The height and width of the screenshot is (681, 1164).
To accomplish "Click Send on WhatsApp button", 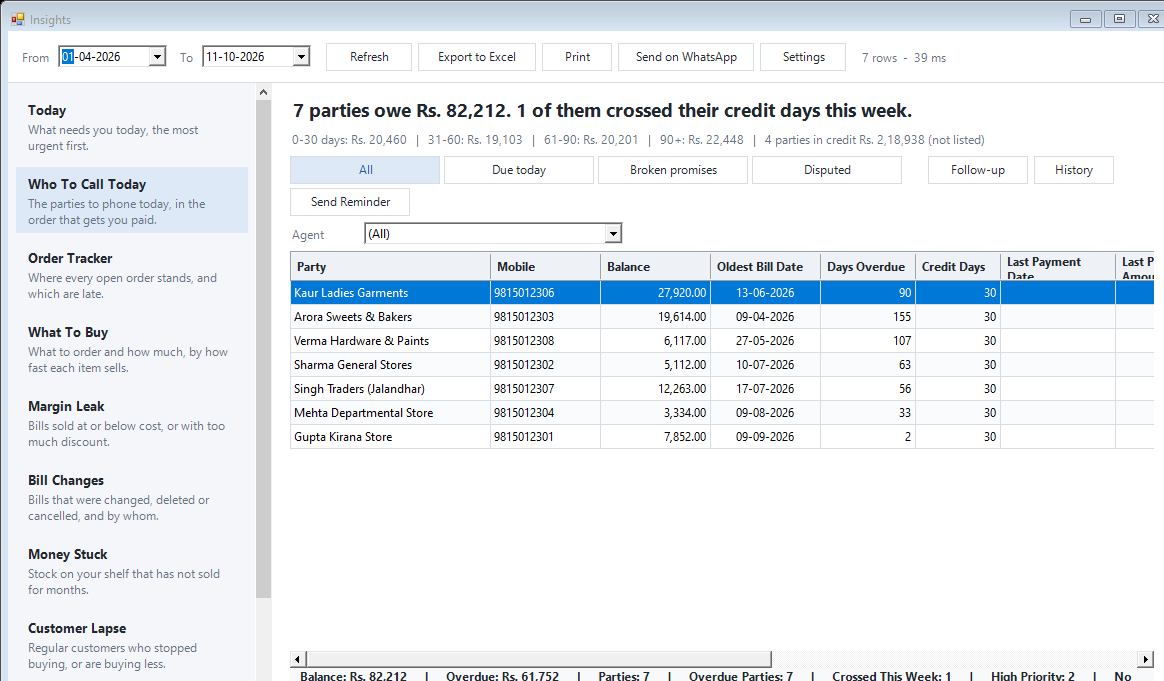I will 686,57.
